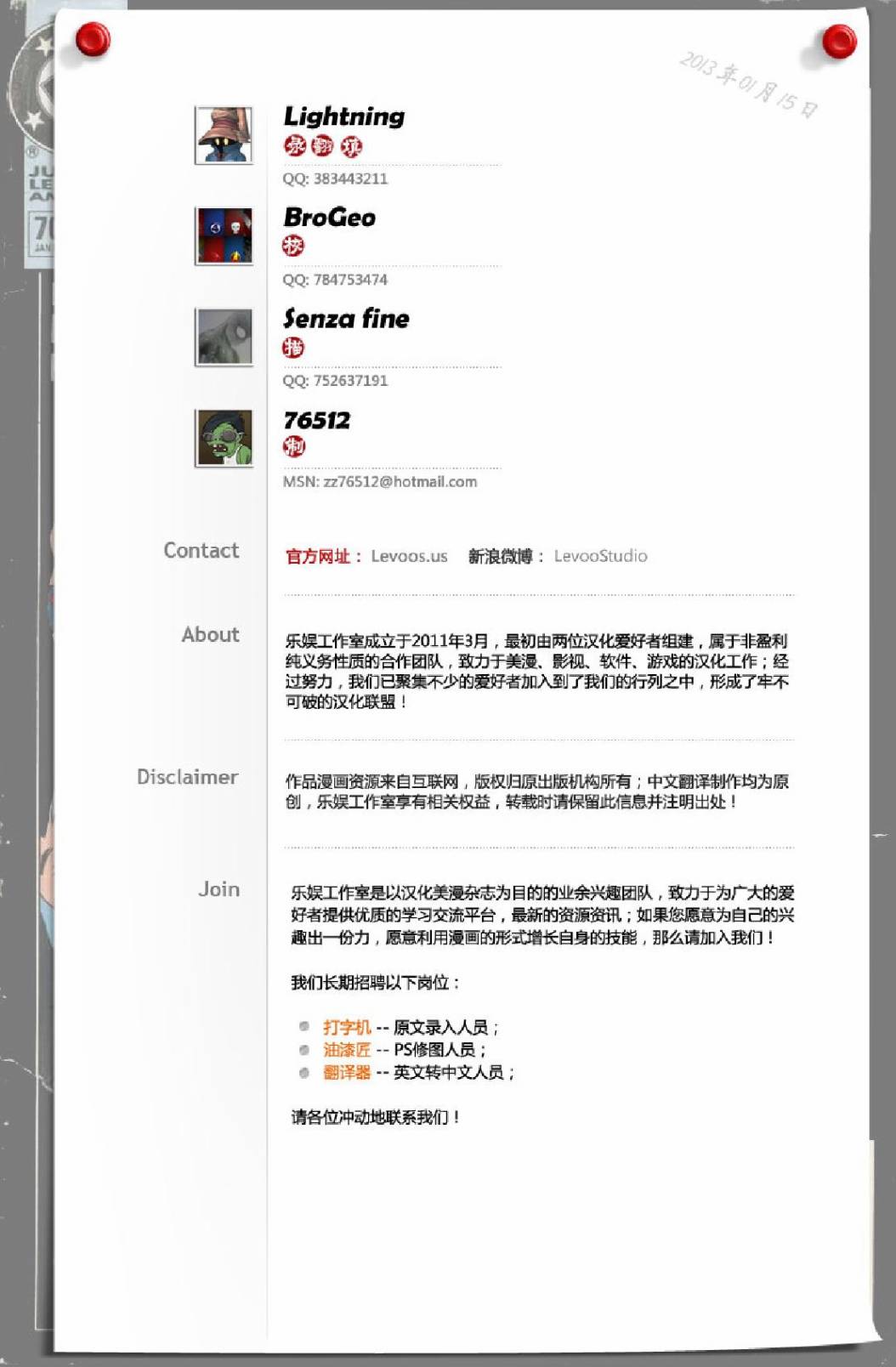This screenshot has height=1367, width=896.
Task: Click the red seal badge under Senza fine
Action: (x=293, y=347)
